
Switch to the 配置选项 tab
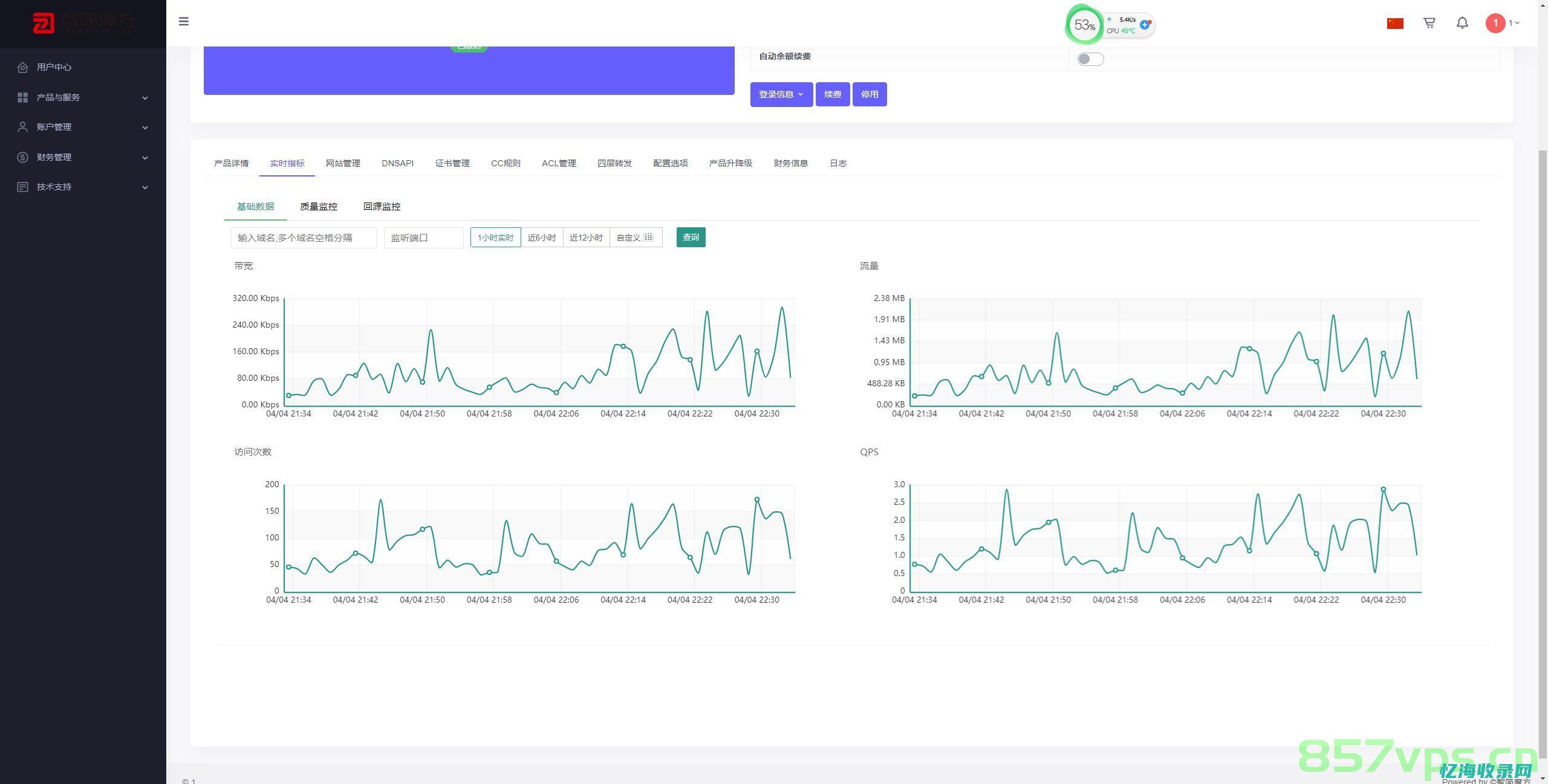click(671, 163)
